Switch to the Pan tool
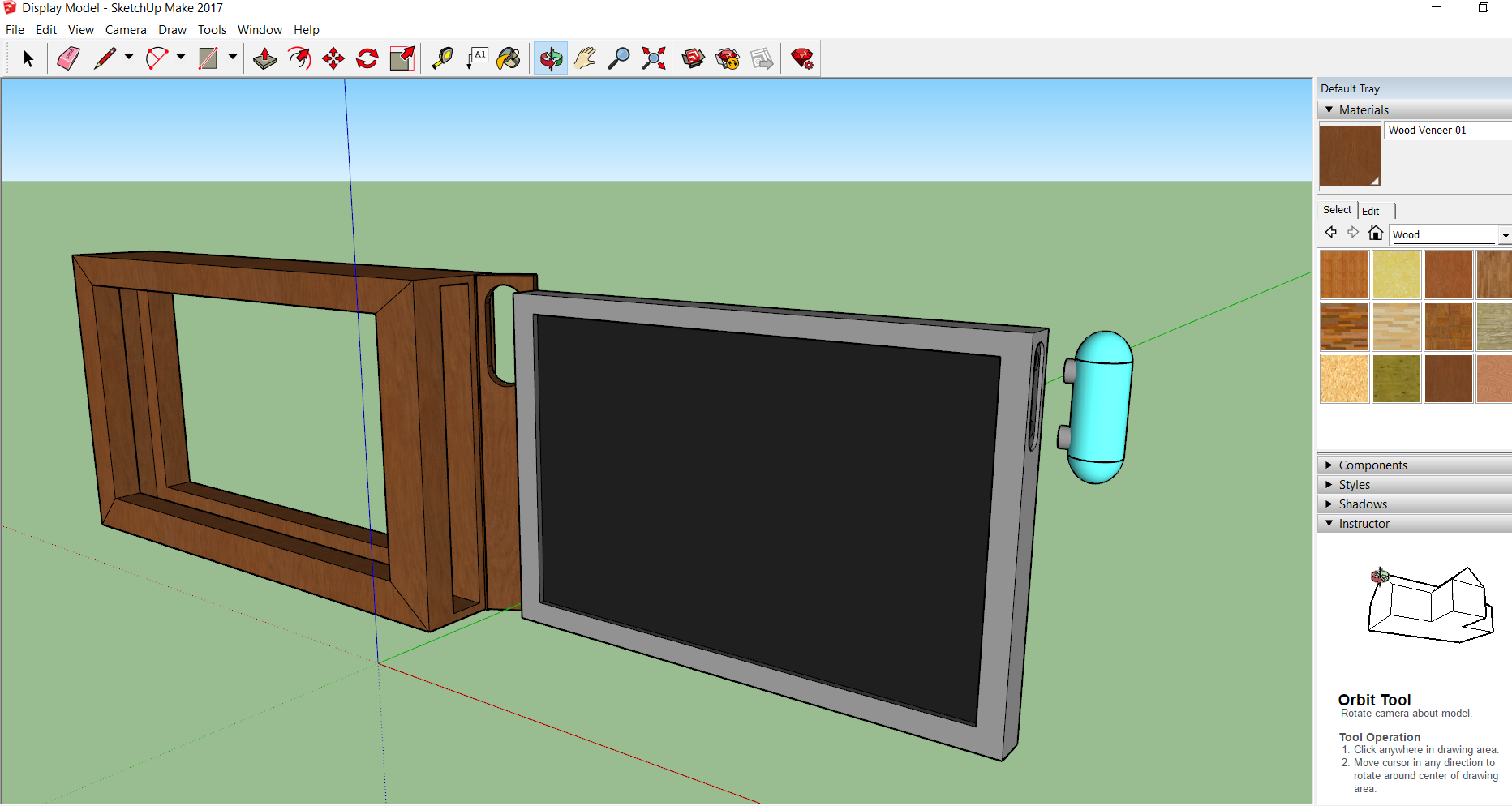The width and height of the screenshot is (1512, 806). click(x=585, y=58)
